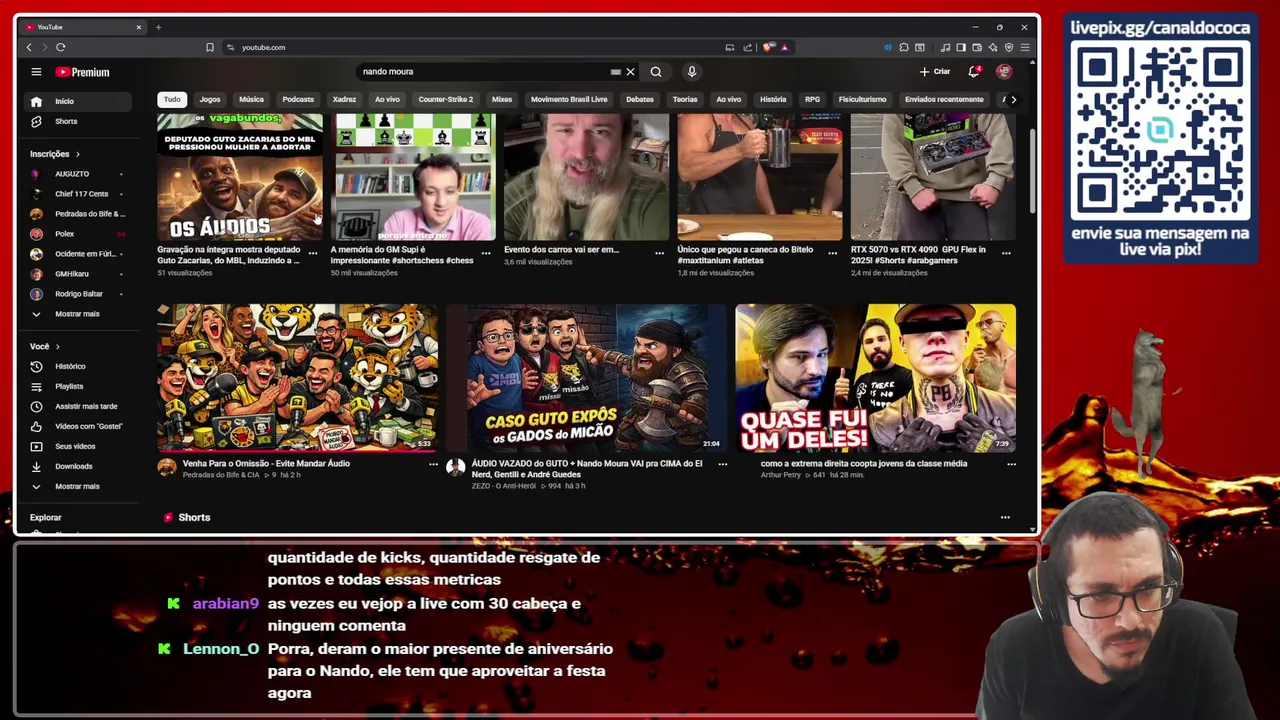Select the Movimento Brasil Livre chip
The image size is (1280, 720).
pyautogui.click(x=569, y=99)
